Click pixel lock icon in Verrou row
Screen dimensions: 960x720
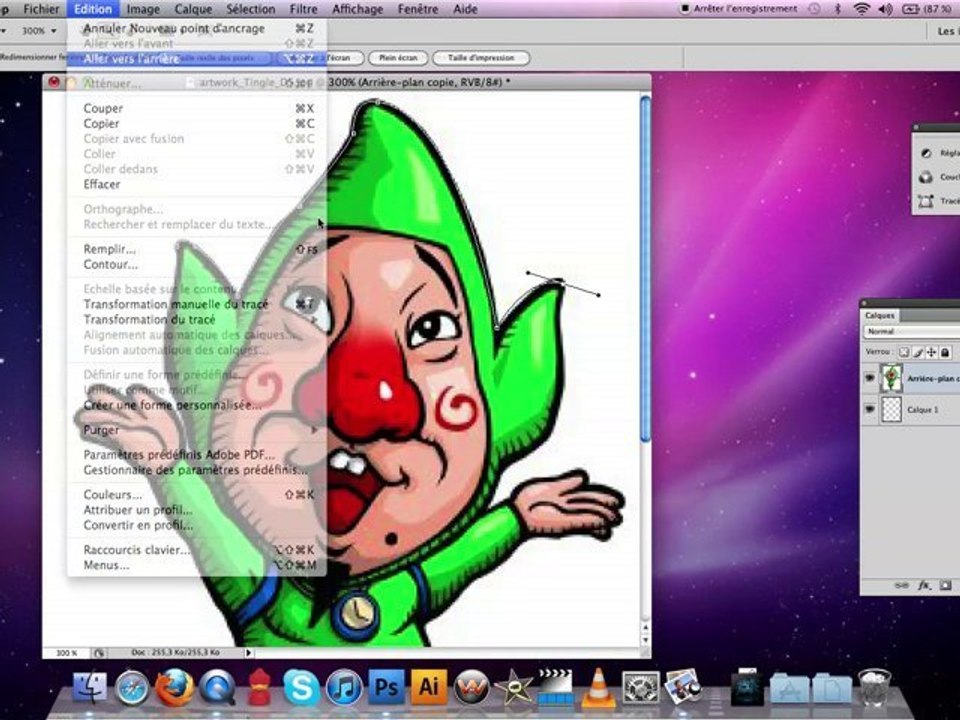(x=904, y=352)
